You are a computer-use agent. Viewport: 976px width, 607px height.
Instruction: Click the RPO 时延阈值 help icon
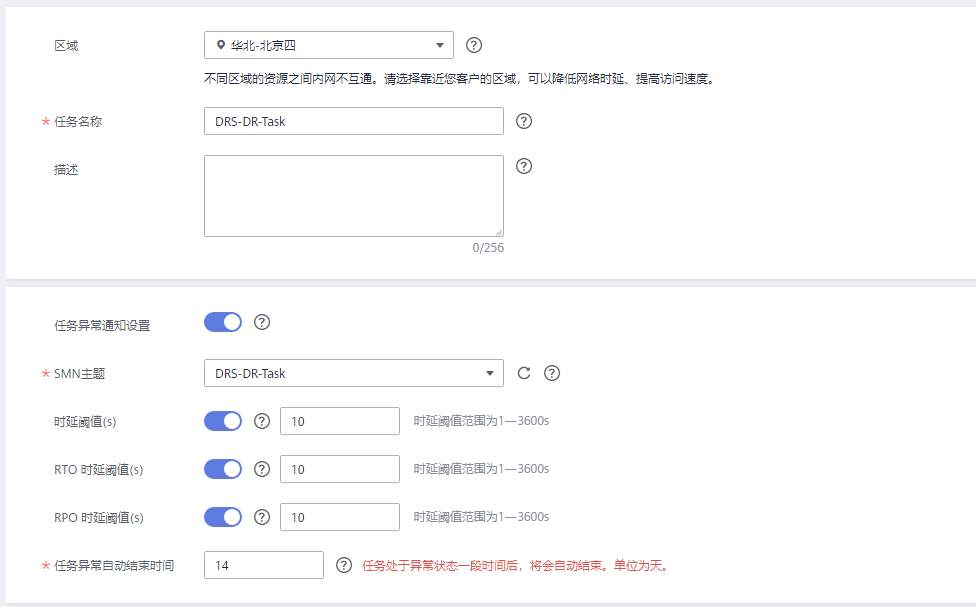tap(262, 517)
